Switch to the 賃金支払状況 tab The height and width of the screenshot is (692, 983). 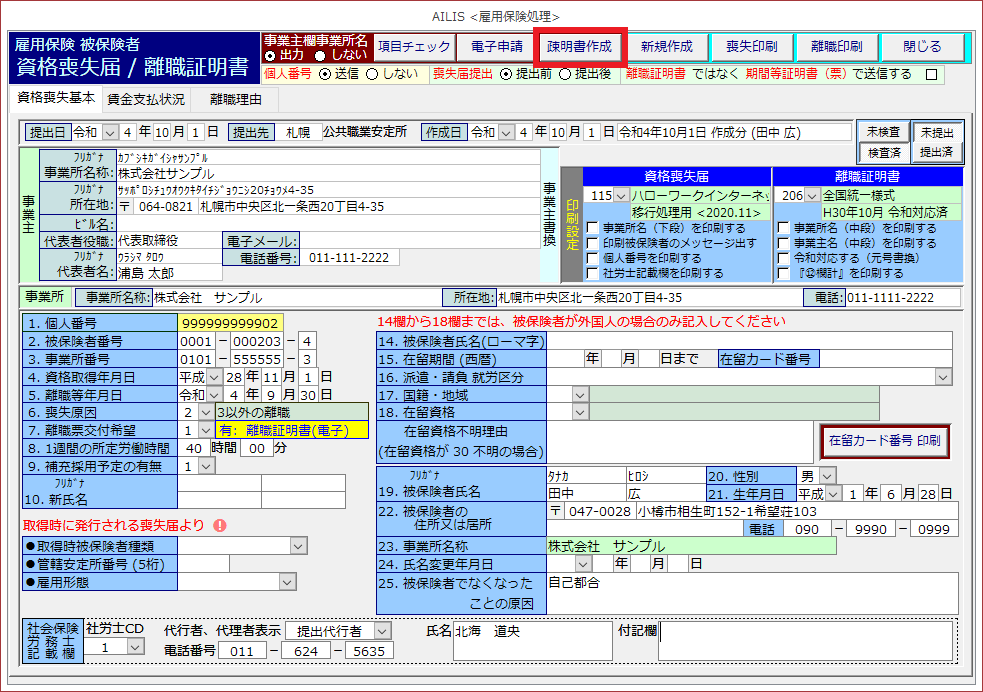point(146,99)
